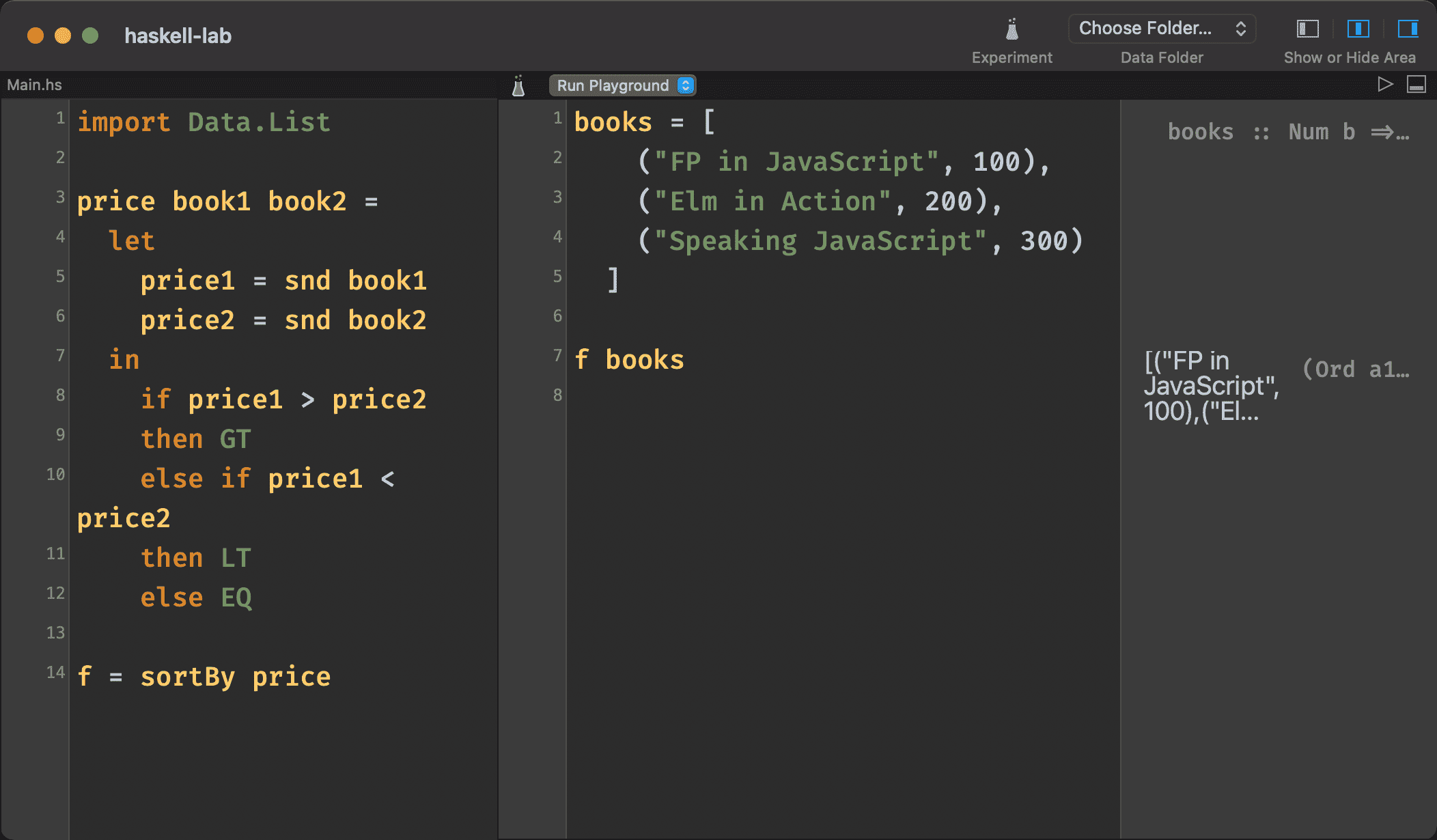Click the 'import Data.List' line
This screenshot has height=840, width=1437.
(204, 122)
